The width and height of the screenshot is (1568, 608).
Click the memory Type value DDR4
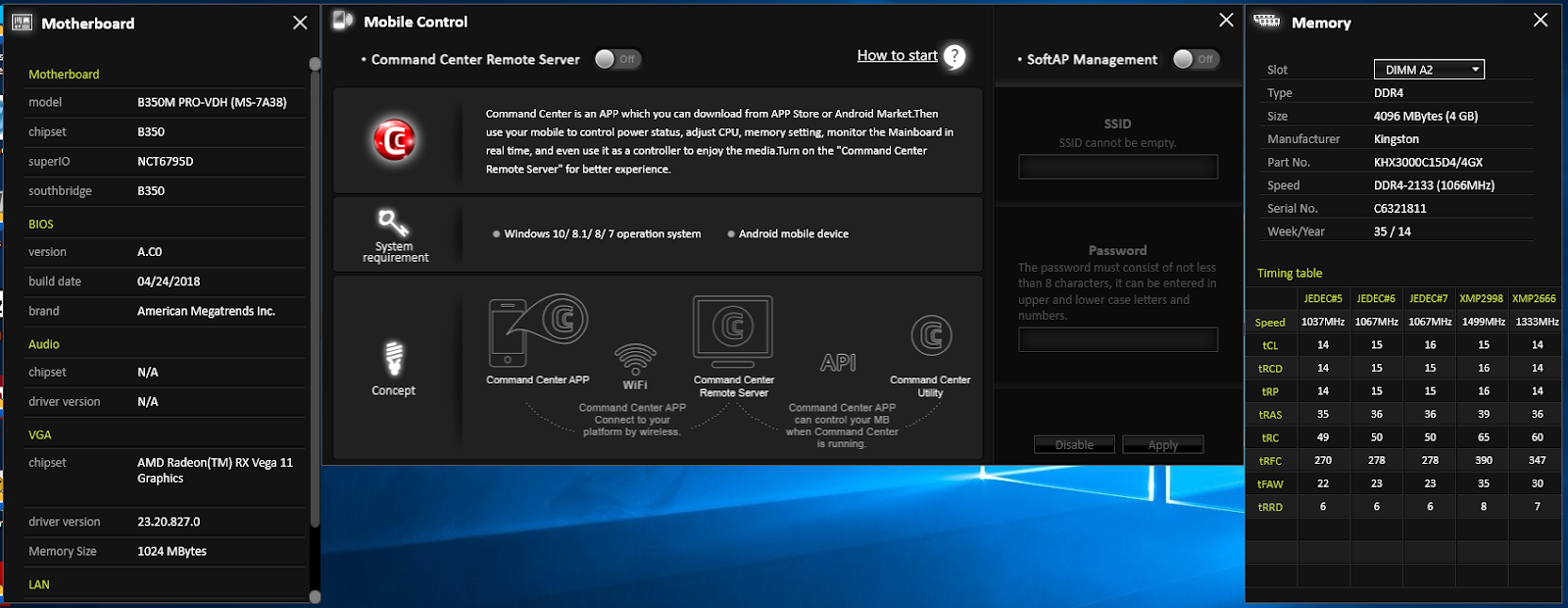(1389, 93)
